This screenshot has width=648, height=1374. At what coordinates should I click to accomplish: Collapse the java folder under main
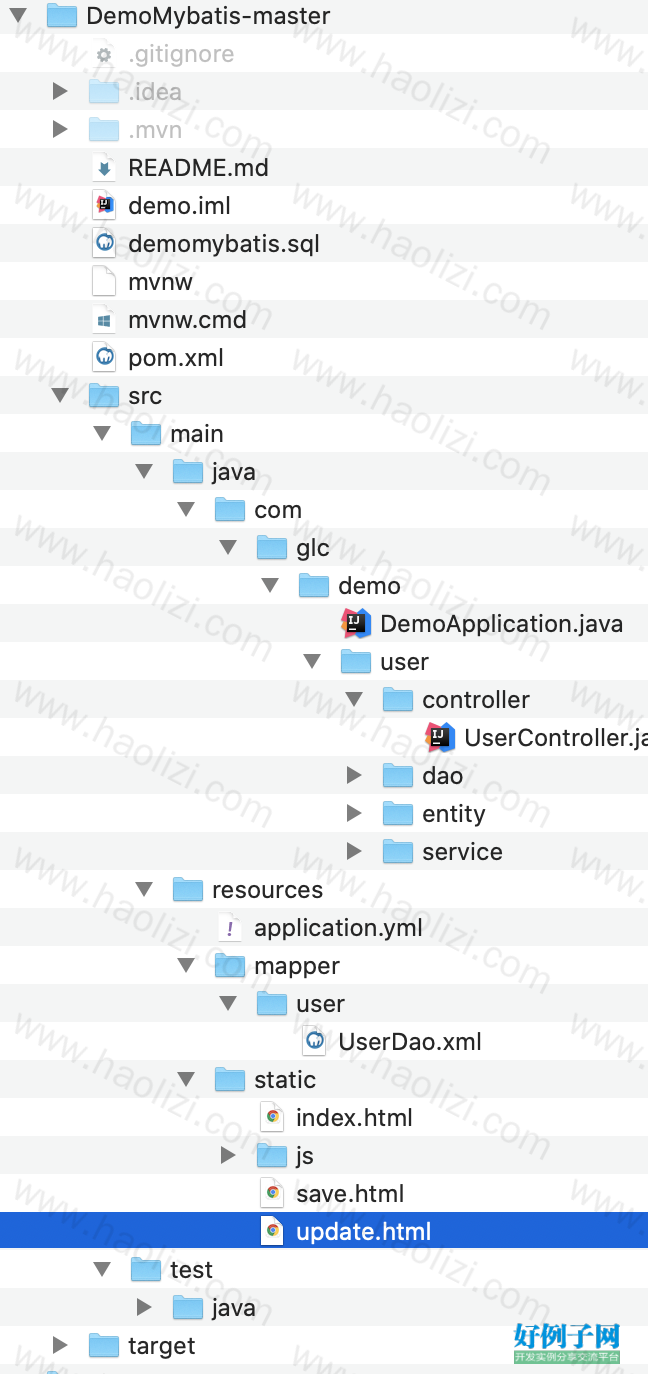[144, 472]
